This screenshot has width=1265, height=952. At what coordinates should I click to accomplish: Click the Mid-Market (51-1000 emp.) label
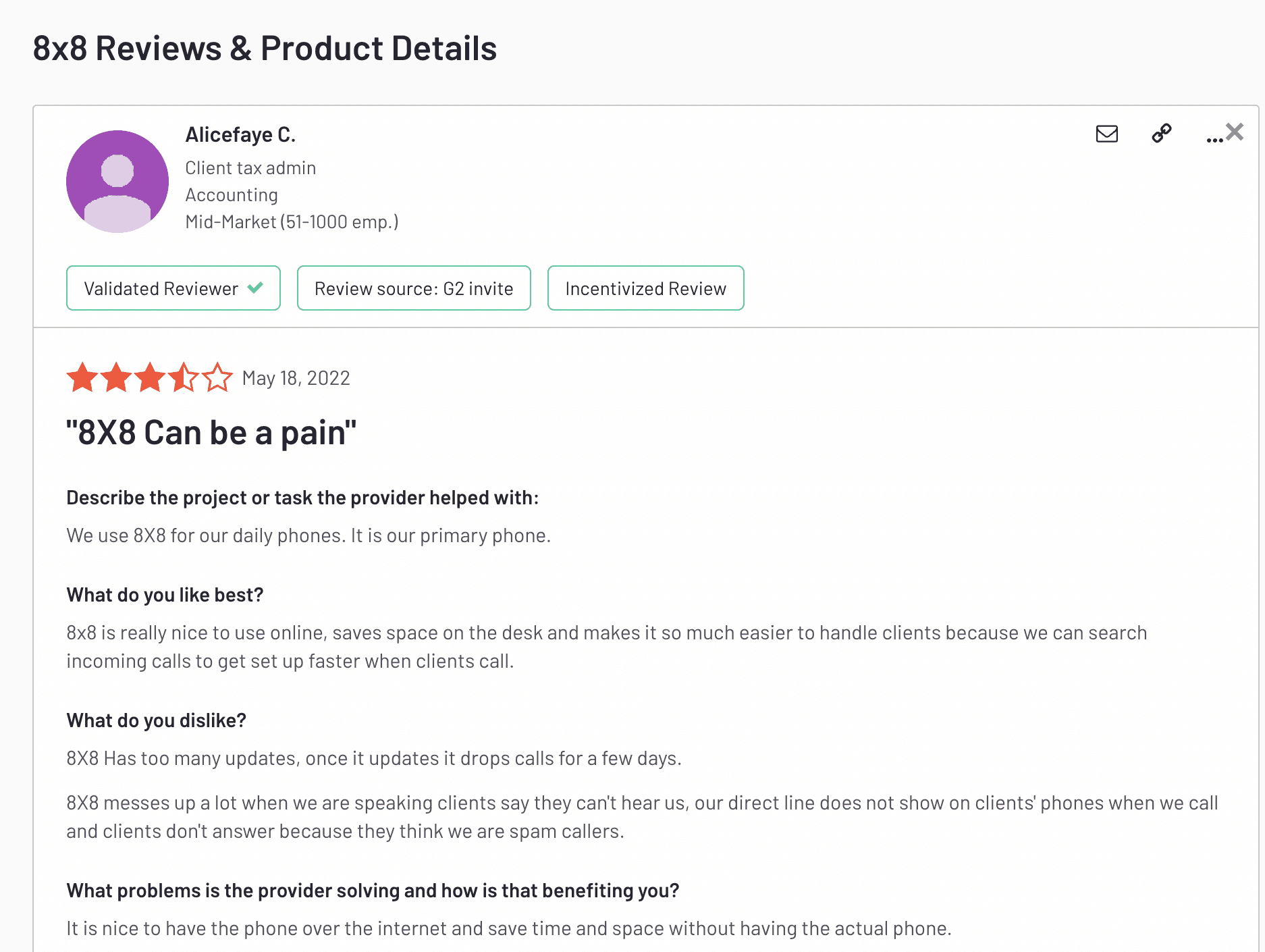[x=292, y=222]
